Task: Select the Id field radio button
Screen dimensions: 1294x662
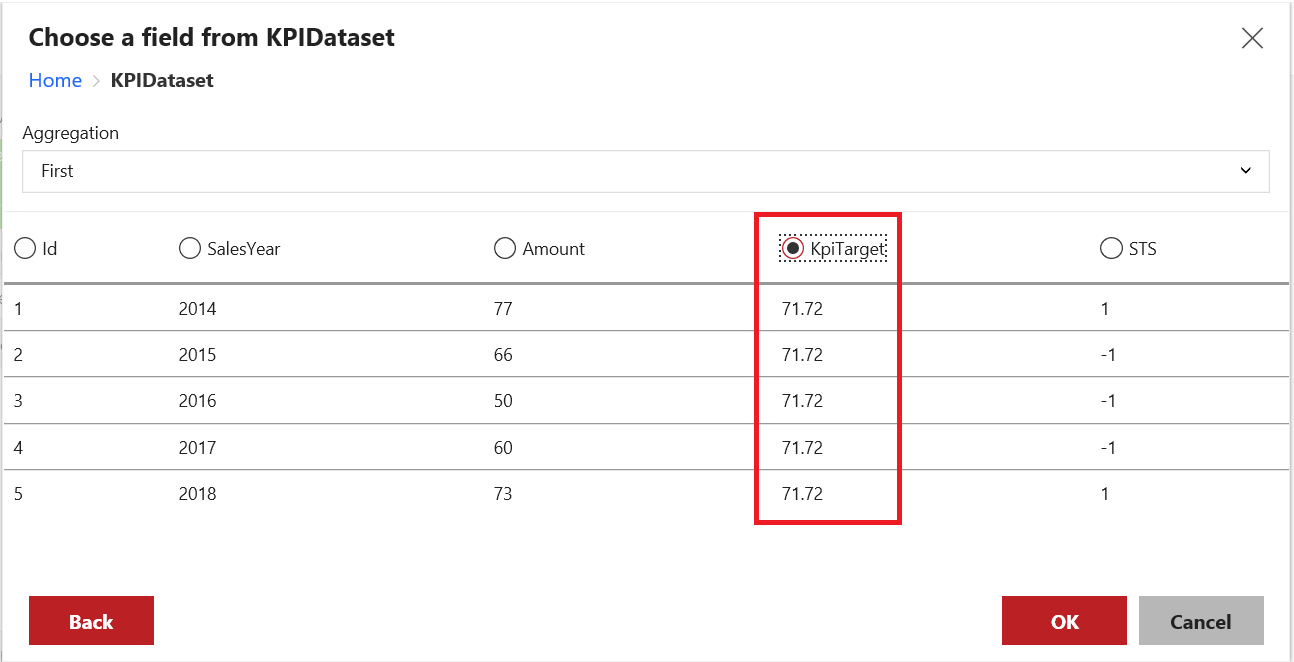Action: (25, 249)
